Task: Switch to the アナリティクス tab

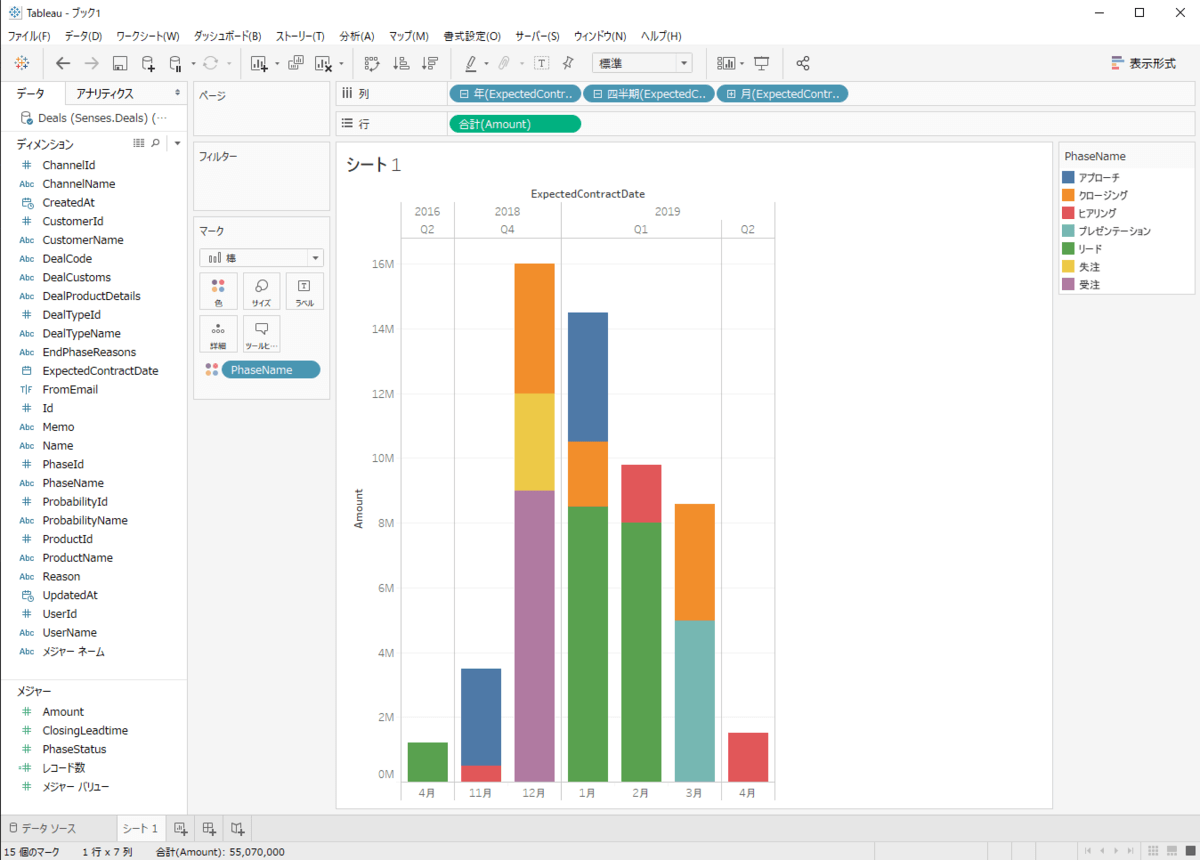Action: 105,93
